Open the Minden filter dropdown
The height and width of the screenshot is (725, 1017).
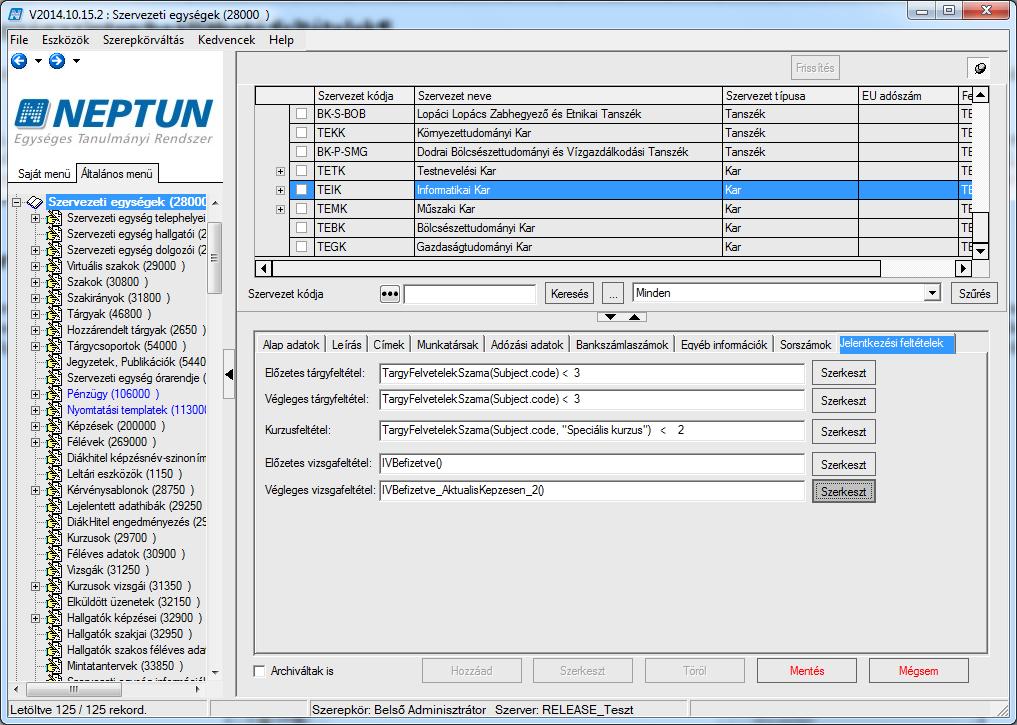point(932,293)
